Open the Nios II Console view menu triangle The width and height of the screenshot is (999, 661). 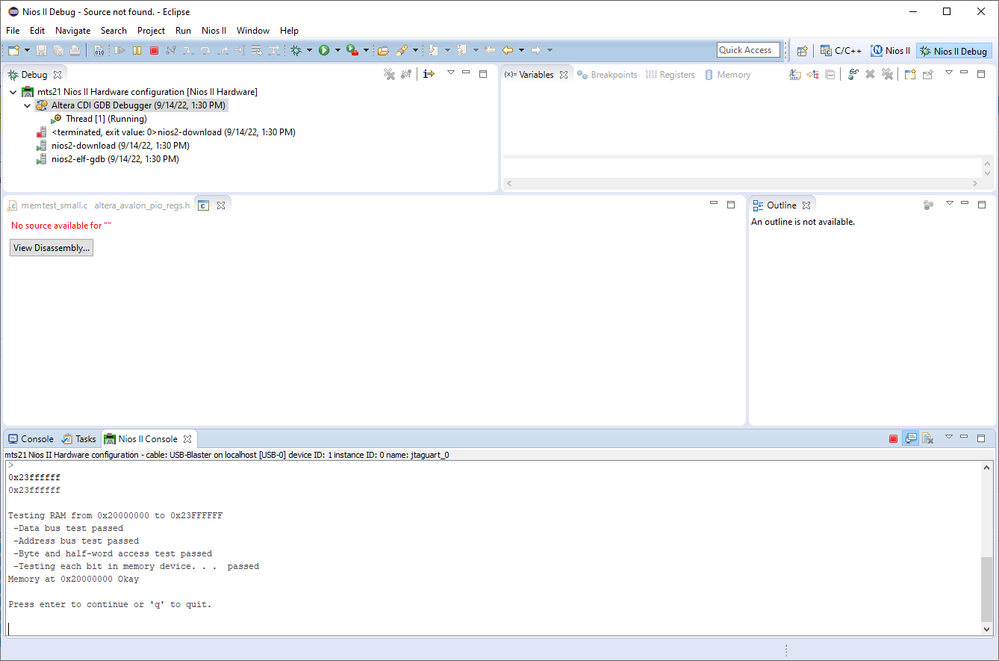point(949,437)
